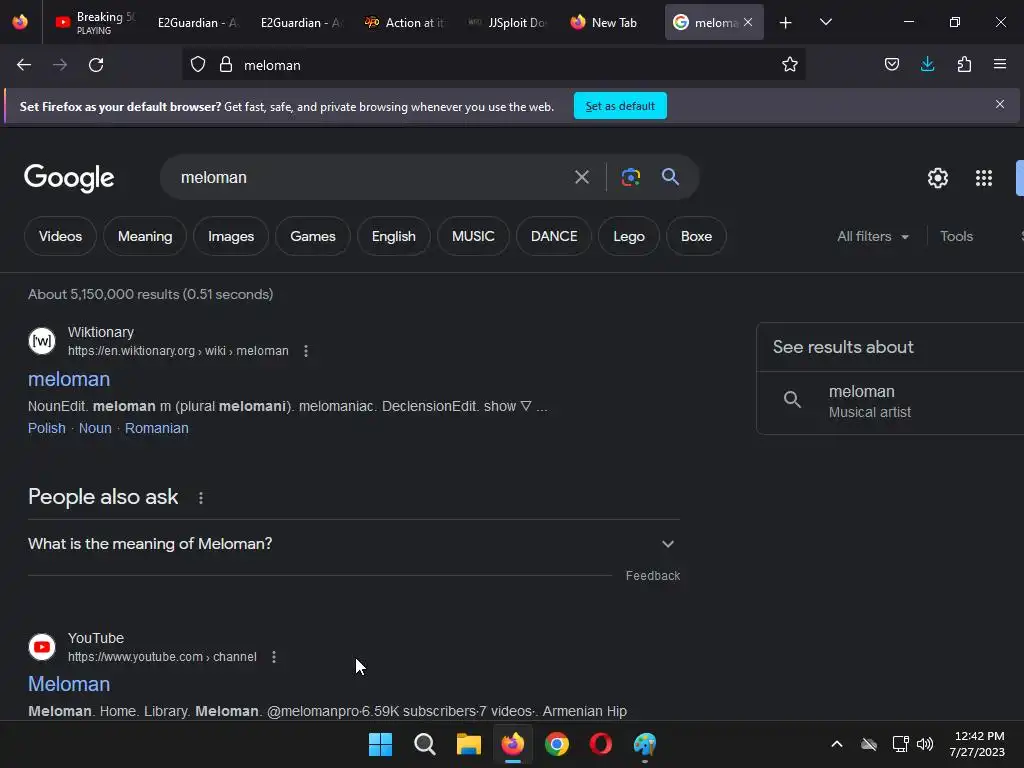
Task: Show hidden system tray icons
Action: click(837, 744)
